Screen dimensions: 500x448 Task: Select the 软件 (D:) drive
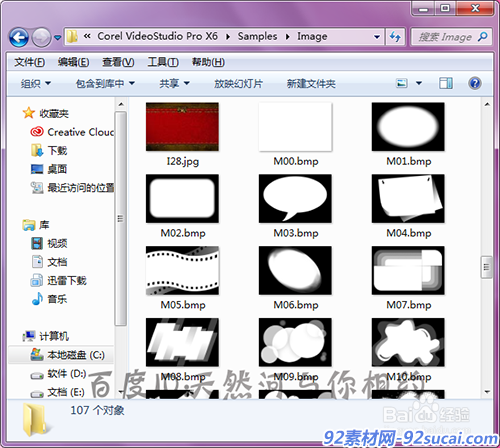(x=59, y=374)
